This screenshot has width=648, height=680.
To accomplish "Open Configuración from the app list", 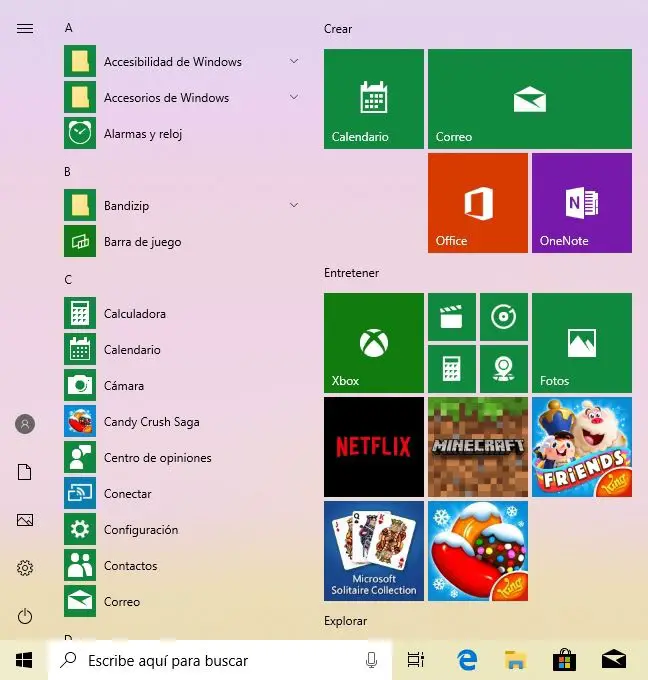I will [x=182, y=529].
